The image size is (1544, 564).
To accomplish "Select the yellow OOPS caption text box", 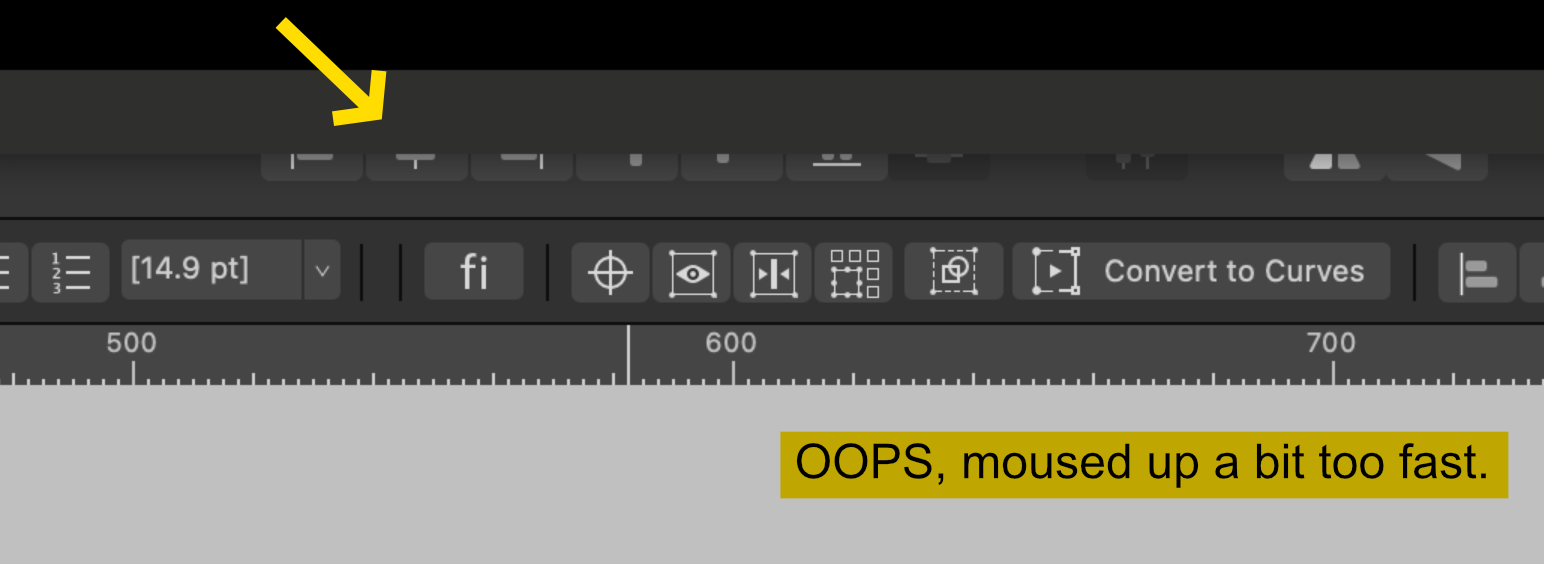I will pyautogui.click(x=1143, y=464).
